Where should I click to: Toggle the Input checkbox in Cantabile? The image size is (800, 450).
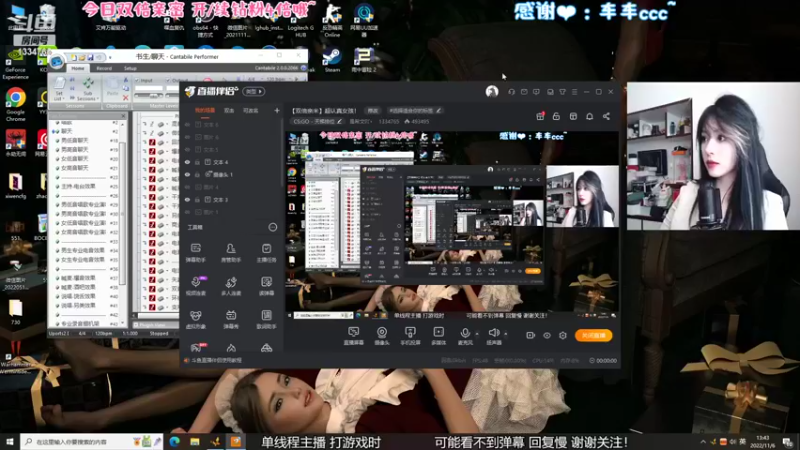(137, 81)
